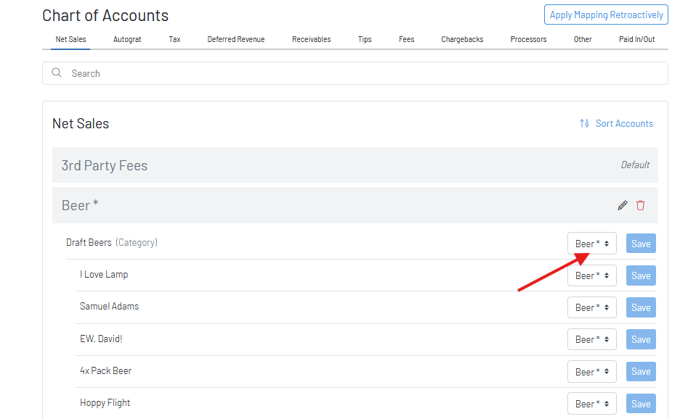Click the Sort Accounts arrows icon
Screen dimensions: 688x419
pos(584,124)
